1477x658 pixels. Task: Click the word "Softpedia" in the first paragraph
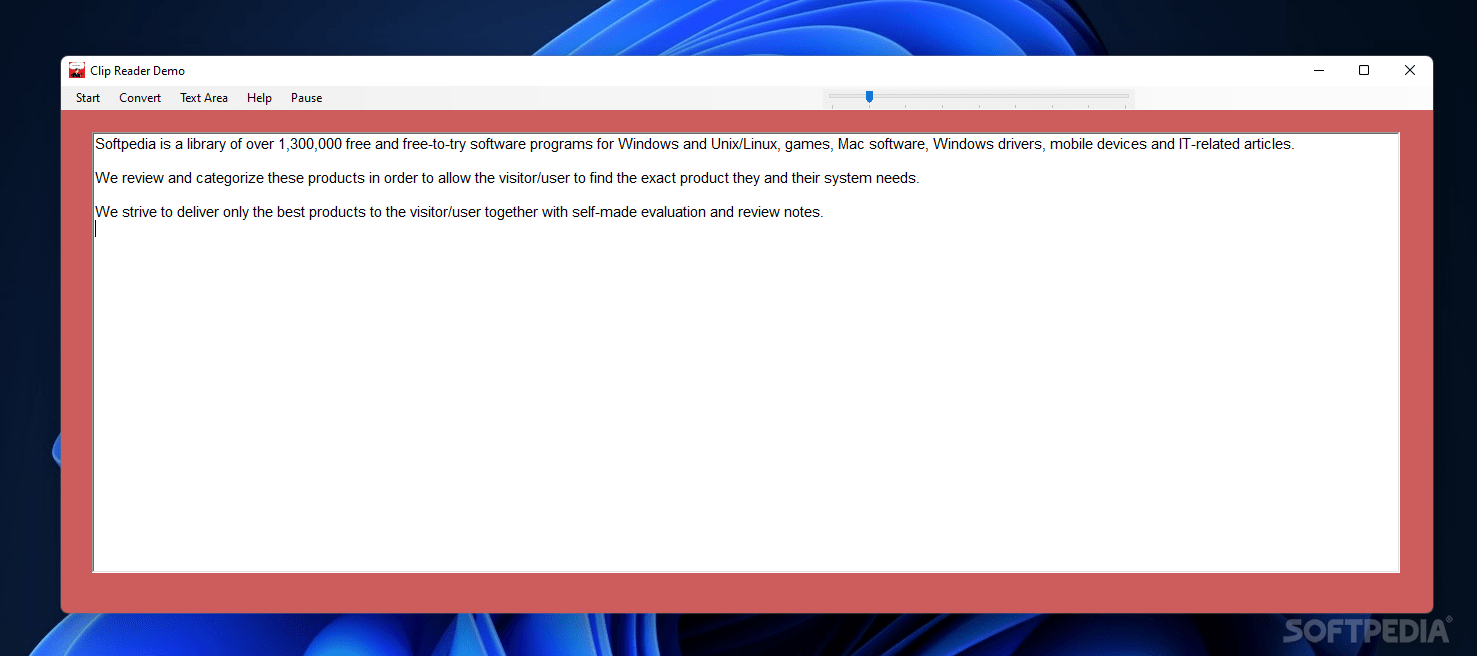tap(125, 144)
